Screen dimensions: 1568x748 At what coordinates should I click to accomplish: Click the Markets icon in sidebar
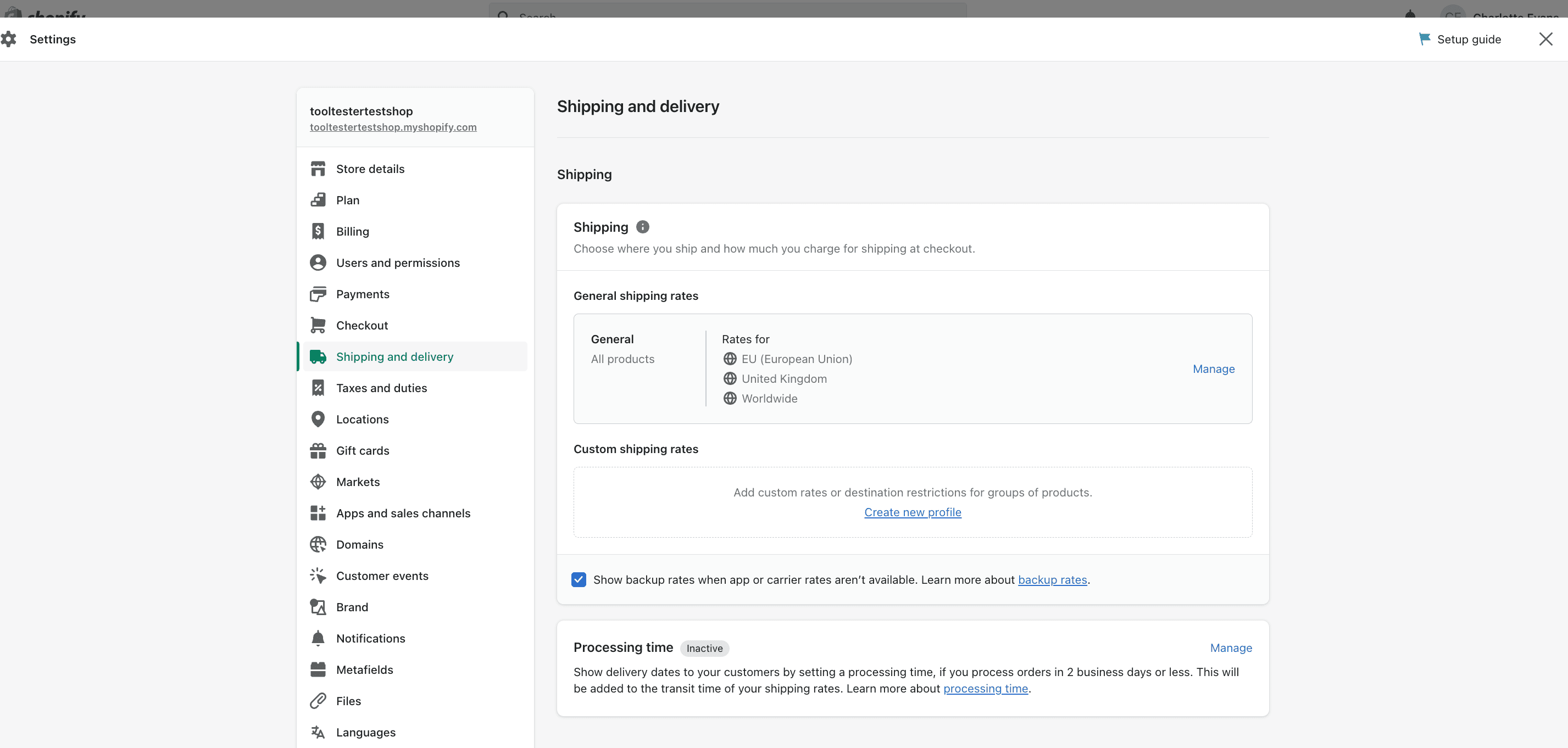[x=318, y=481]
